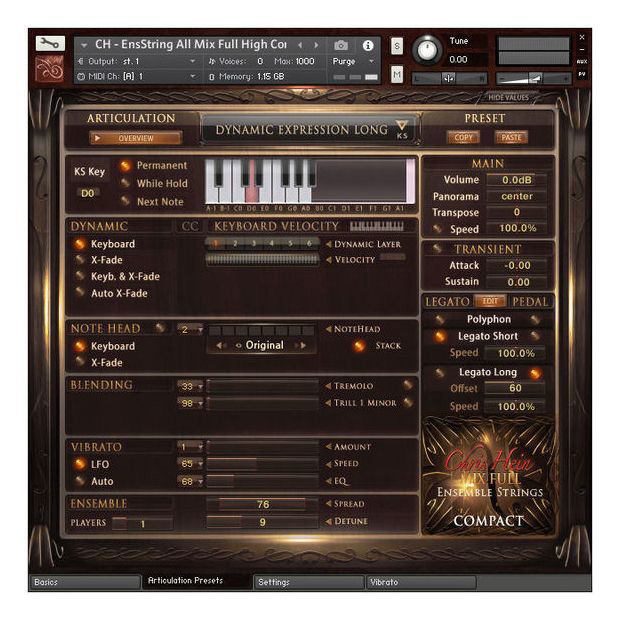The width and height of the screenshot is (620, 620).
Task: Select the While Hold KS mode
Action: pos(125,183)
